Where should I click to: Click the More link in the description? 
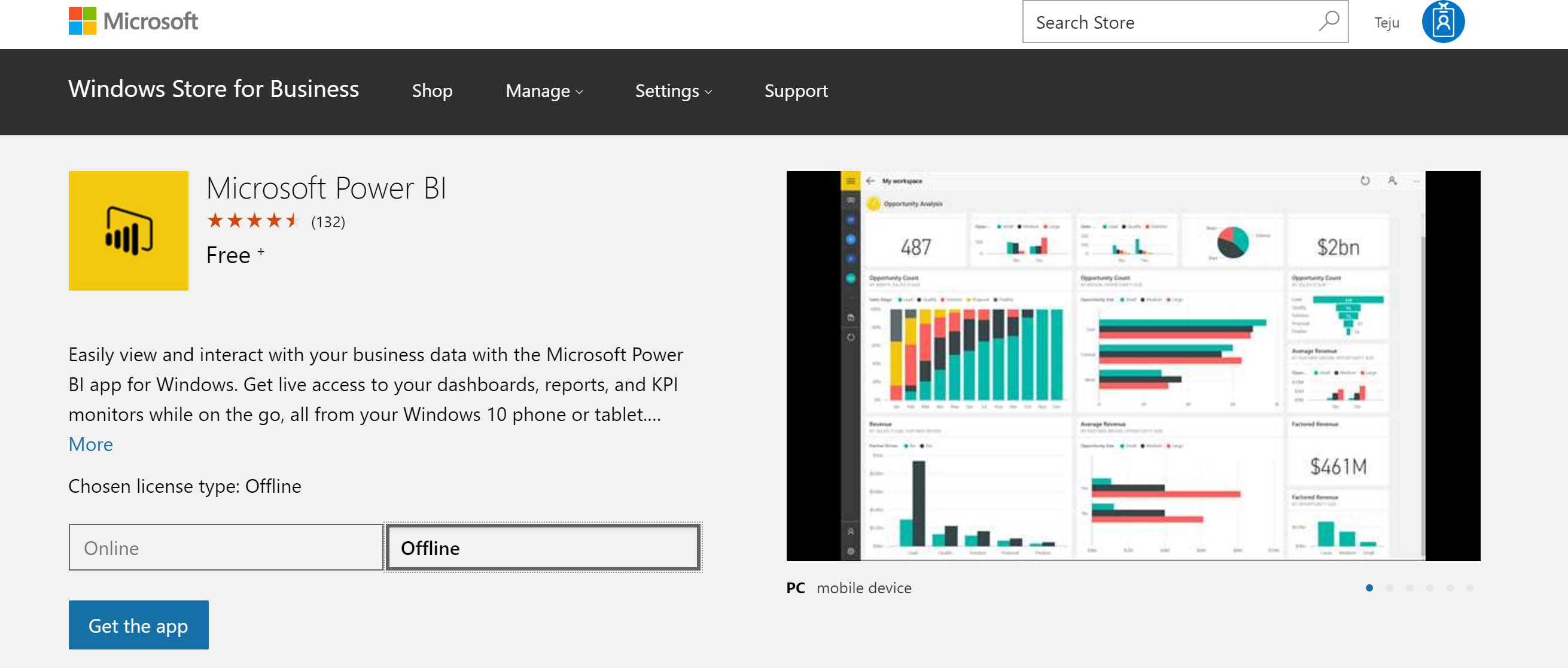pyautogui.click(x=91, y=444)
